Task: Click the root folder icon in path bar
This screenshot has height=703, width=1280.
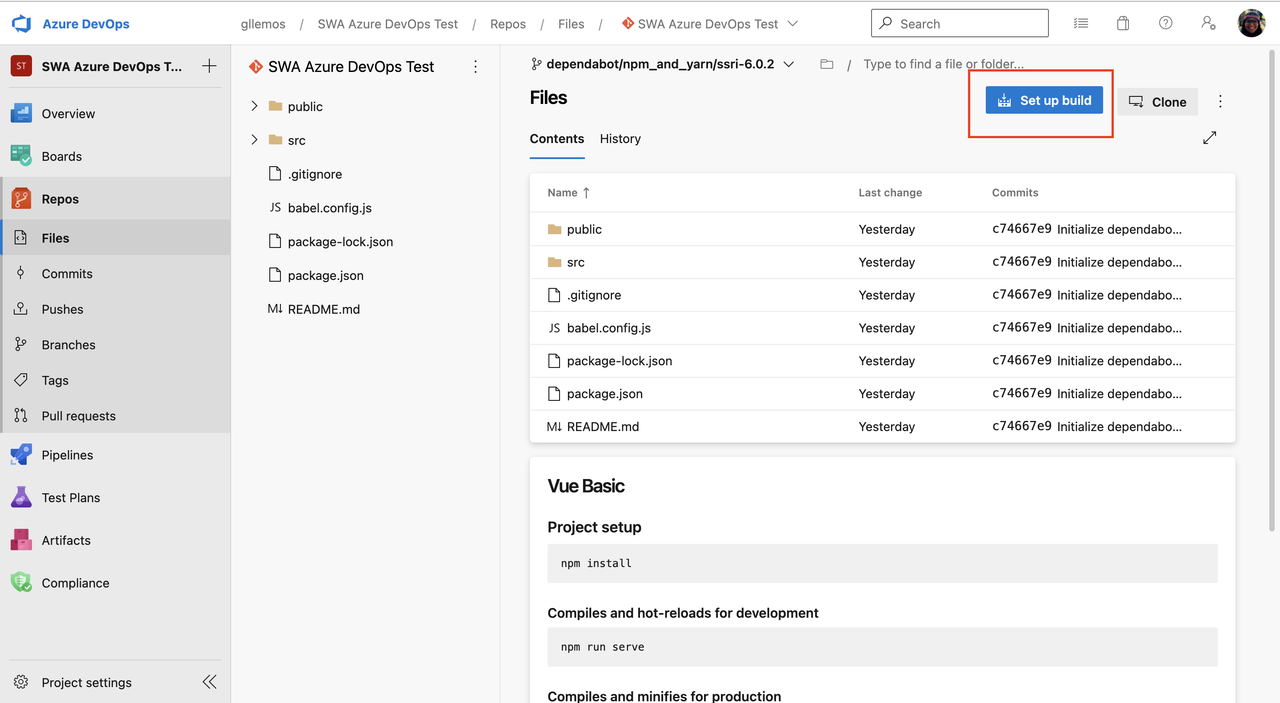Action: (826, 64)
